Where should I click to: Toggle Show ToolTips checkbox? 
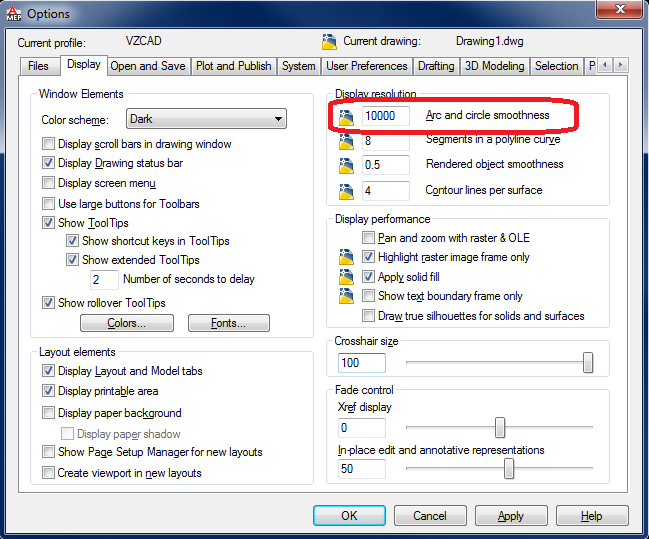point(48,223)
